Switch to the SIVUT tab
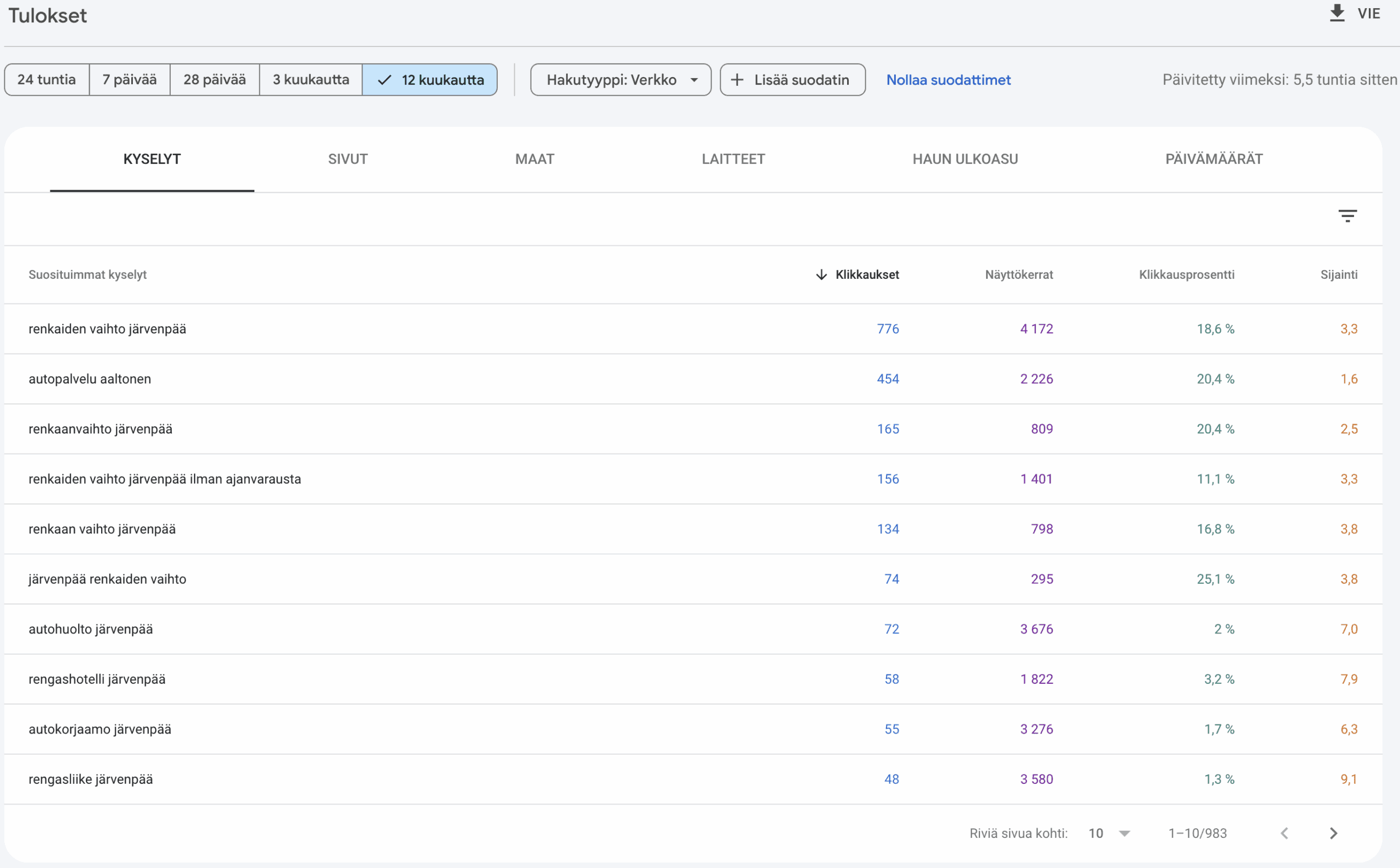The height and width of the screenshot is (868, 1400). [x=347, y=159]
